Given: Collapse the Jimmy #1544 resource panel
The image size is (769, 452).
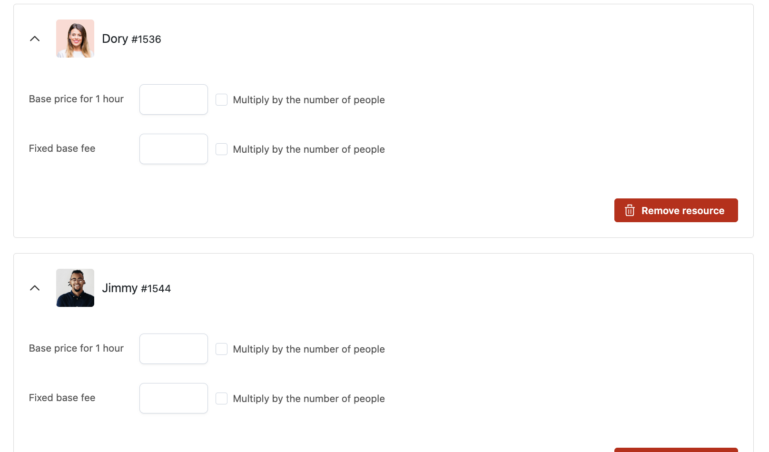Looking at the screenshot, I should (x=35, y=288).
